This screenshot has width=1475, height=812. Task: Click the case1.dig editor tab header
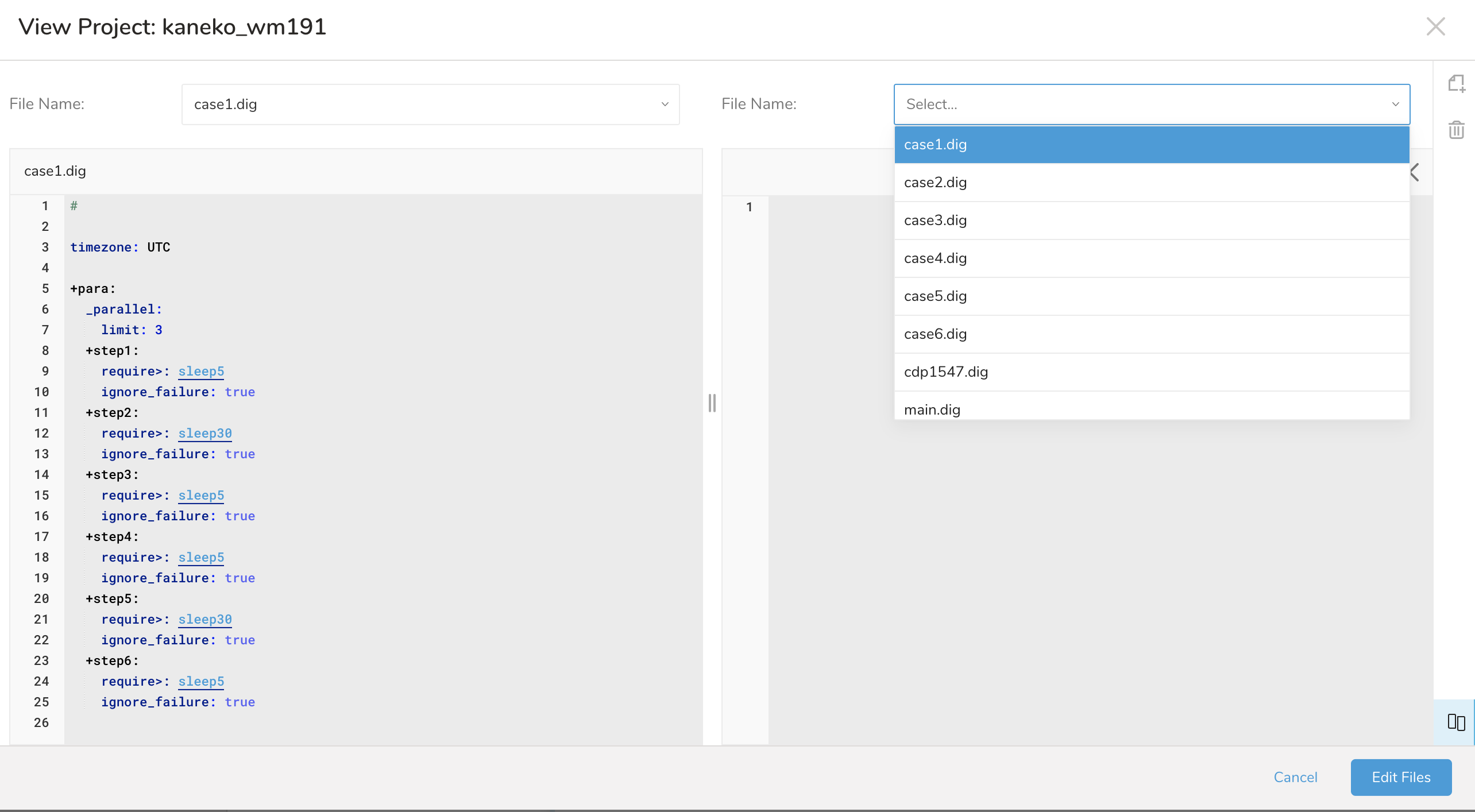(55, 171)
